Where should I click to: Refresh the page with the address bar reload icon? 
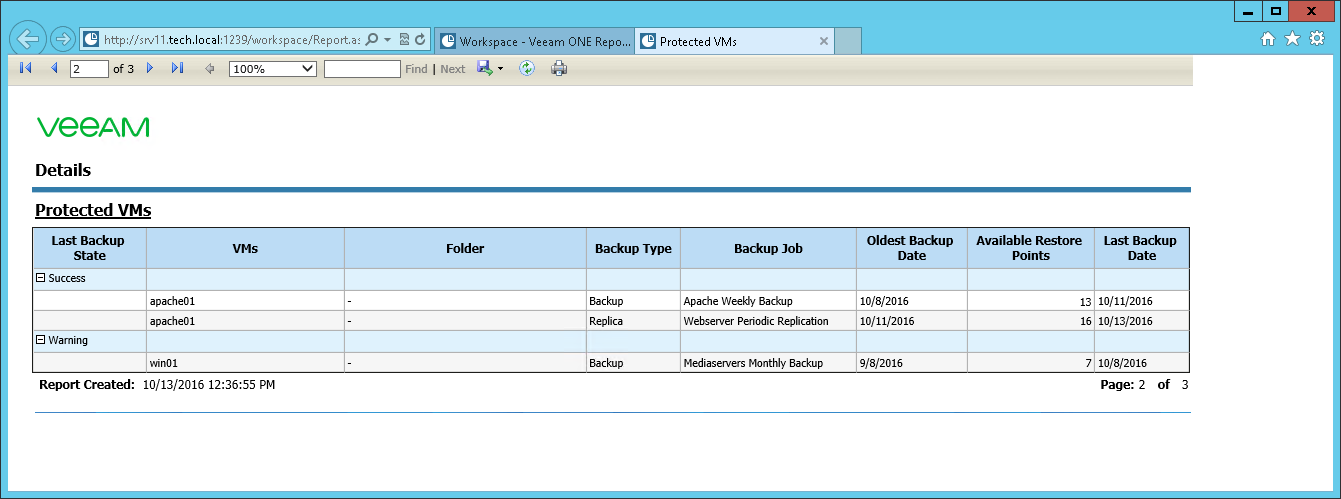(420, 40)
